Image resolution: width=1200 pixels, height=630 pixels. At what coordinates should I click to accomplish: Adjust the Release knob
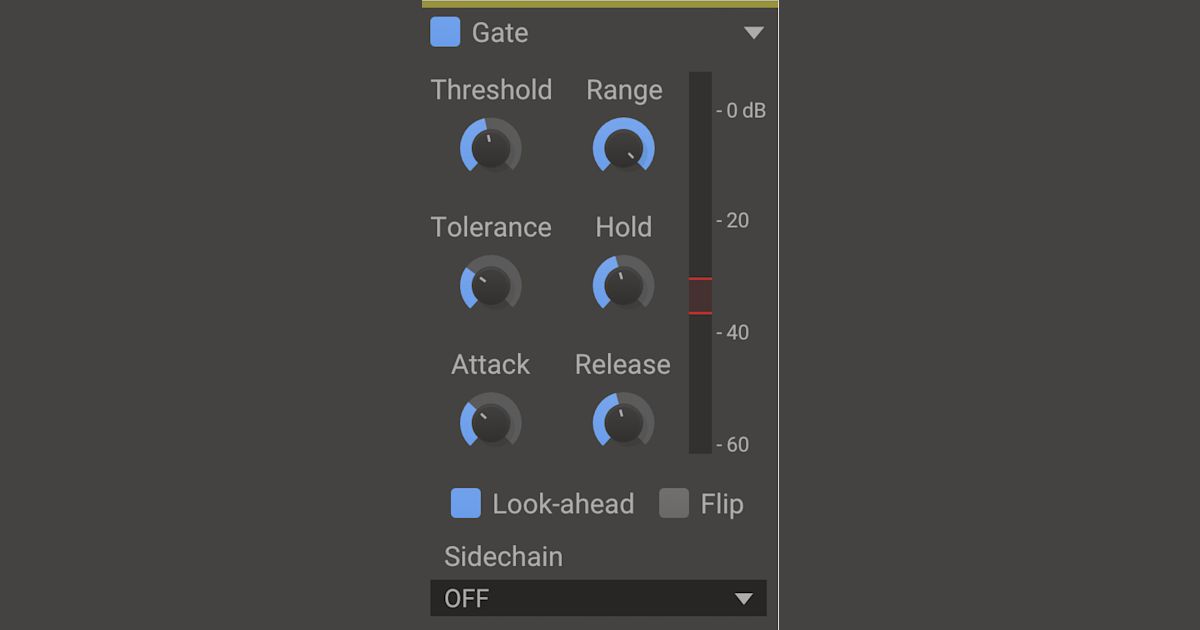coord(624,422)
